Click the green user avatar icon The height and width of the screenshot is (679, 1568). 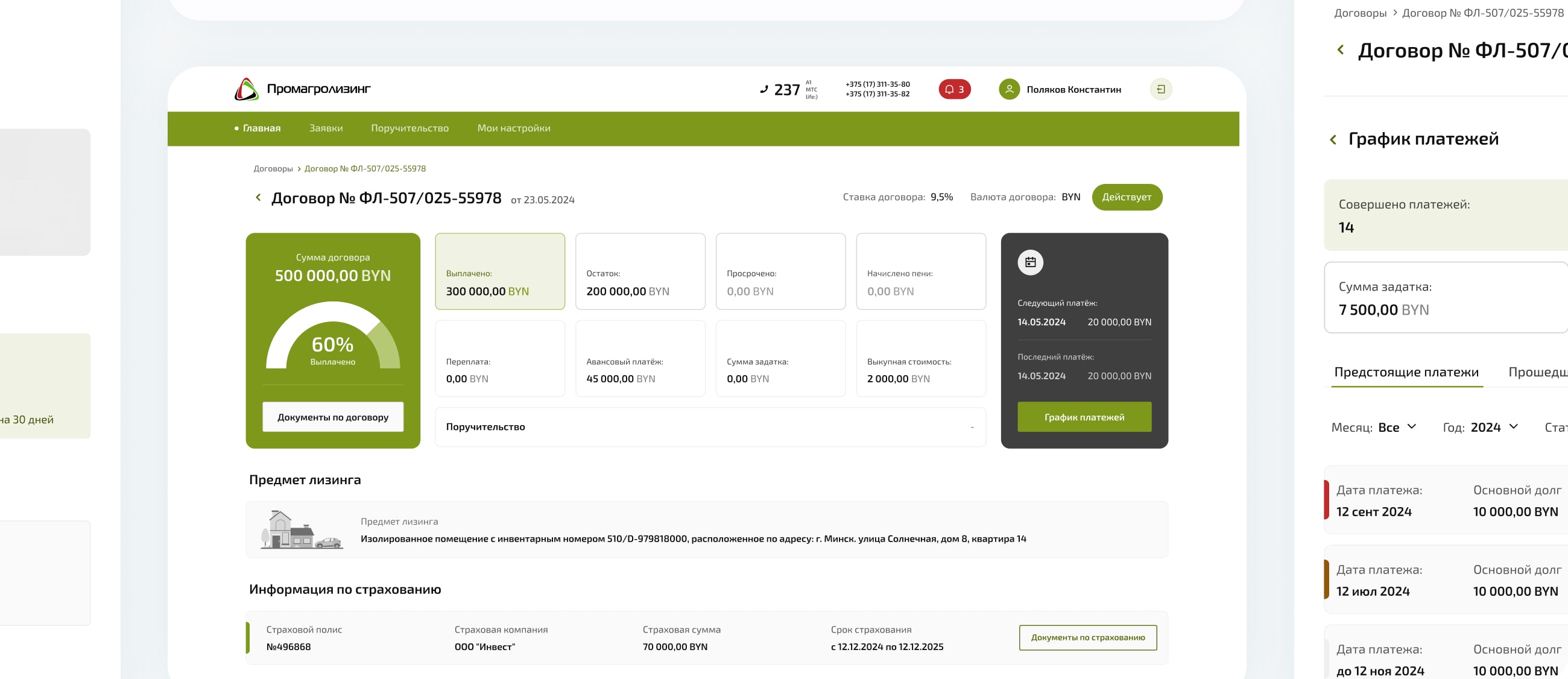coord(1008,89)
